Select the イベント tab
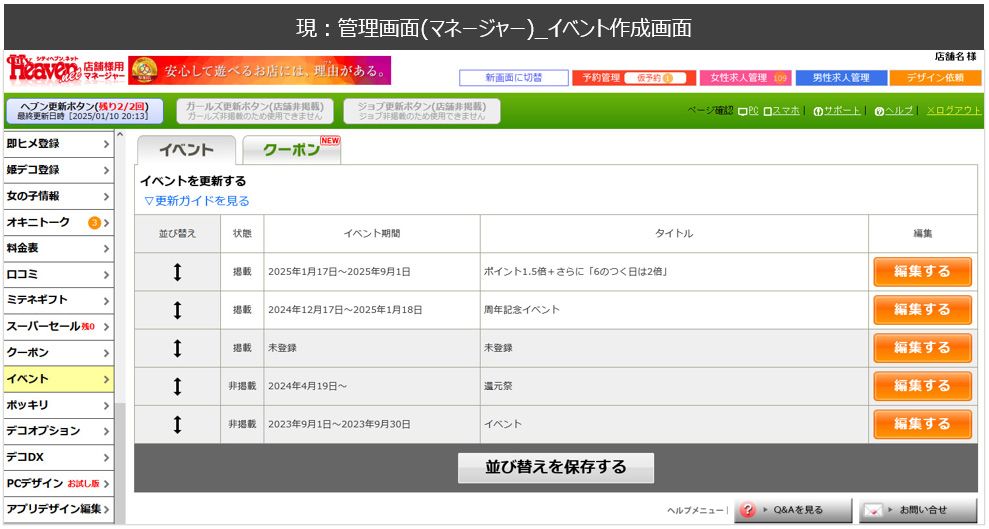The width and height of the screenshot is (989, 529). point(186,150)
